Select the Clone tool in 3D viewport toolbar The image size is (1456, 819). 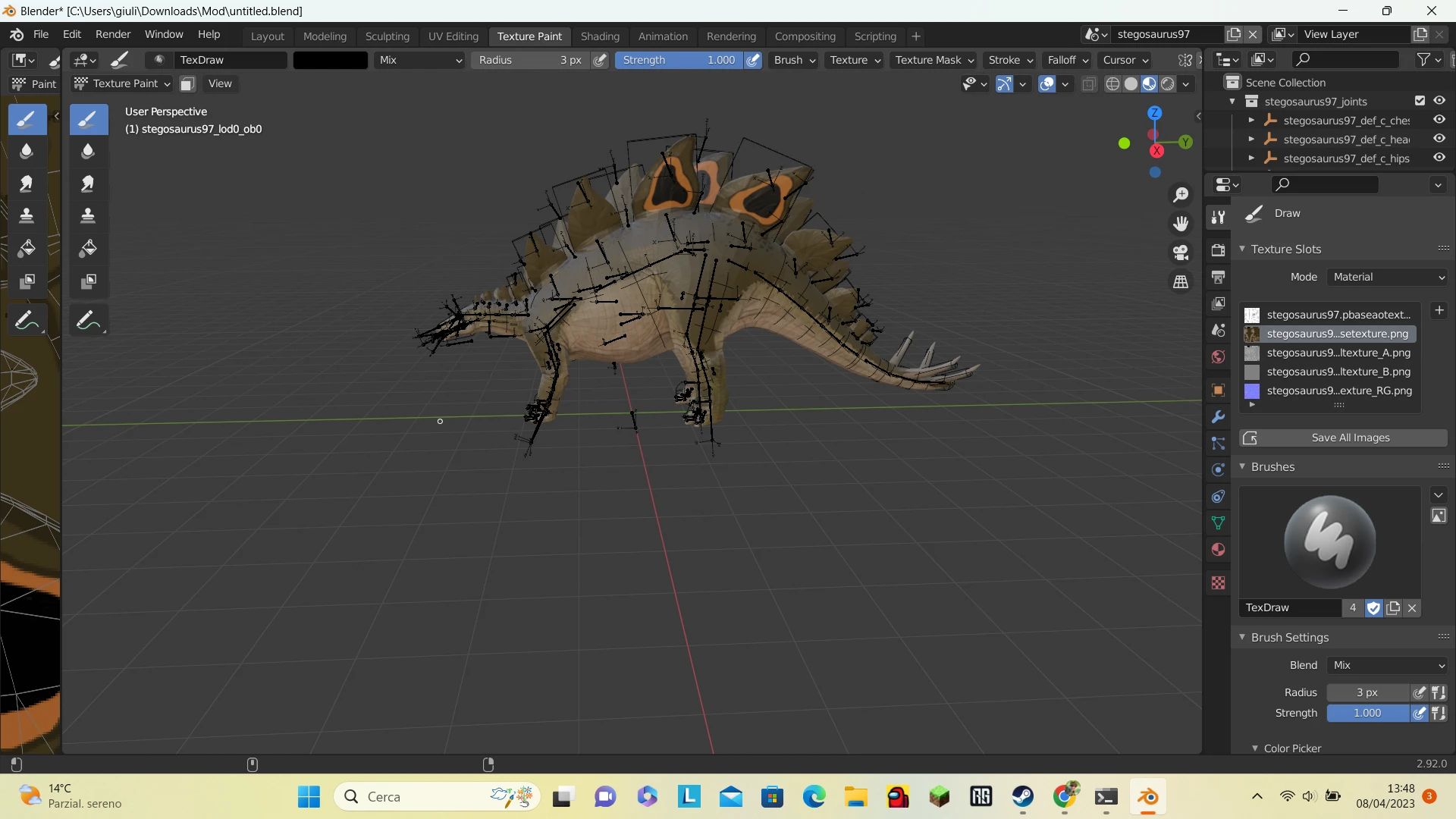coord(88,216)
